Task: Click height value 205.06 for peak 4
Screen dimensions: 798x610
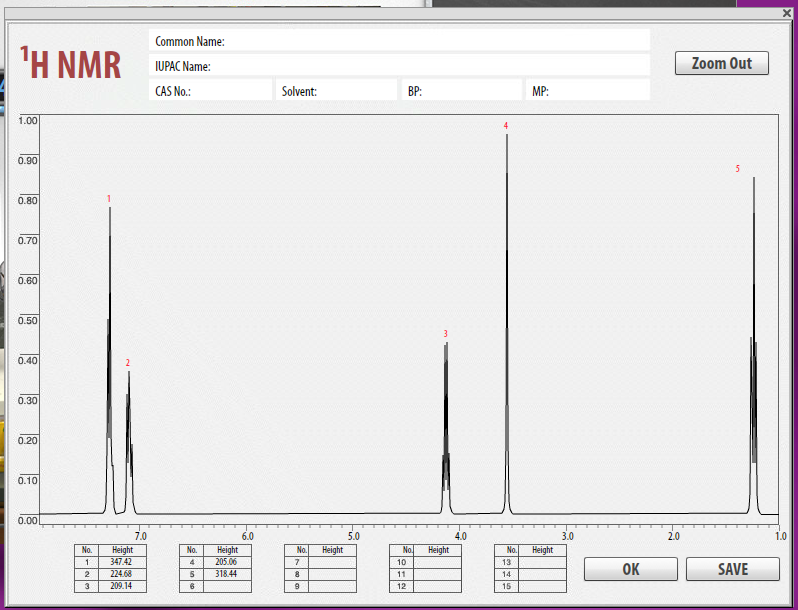Action: (227, 562)
